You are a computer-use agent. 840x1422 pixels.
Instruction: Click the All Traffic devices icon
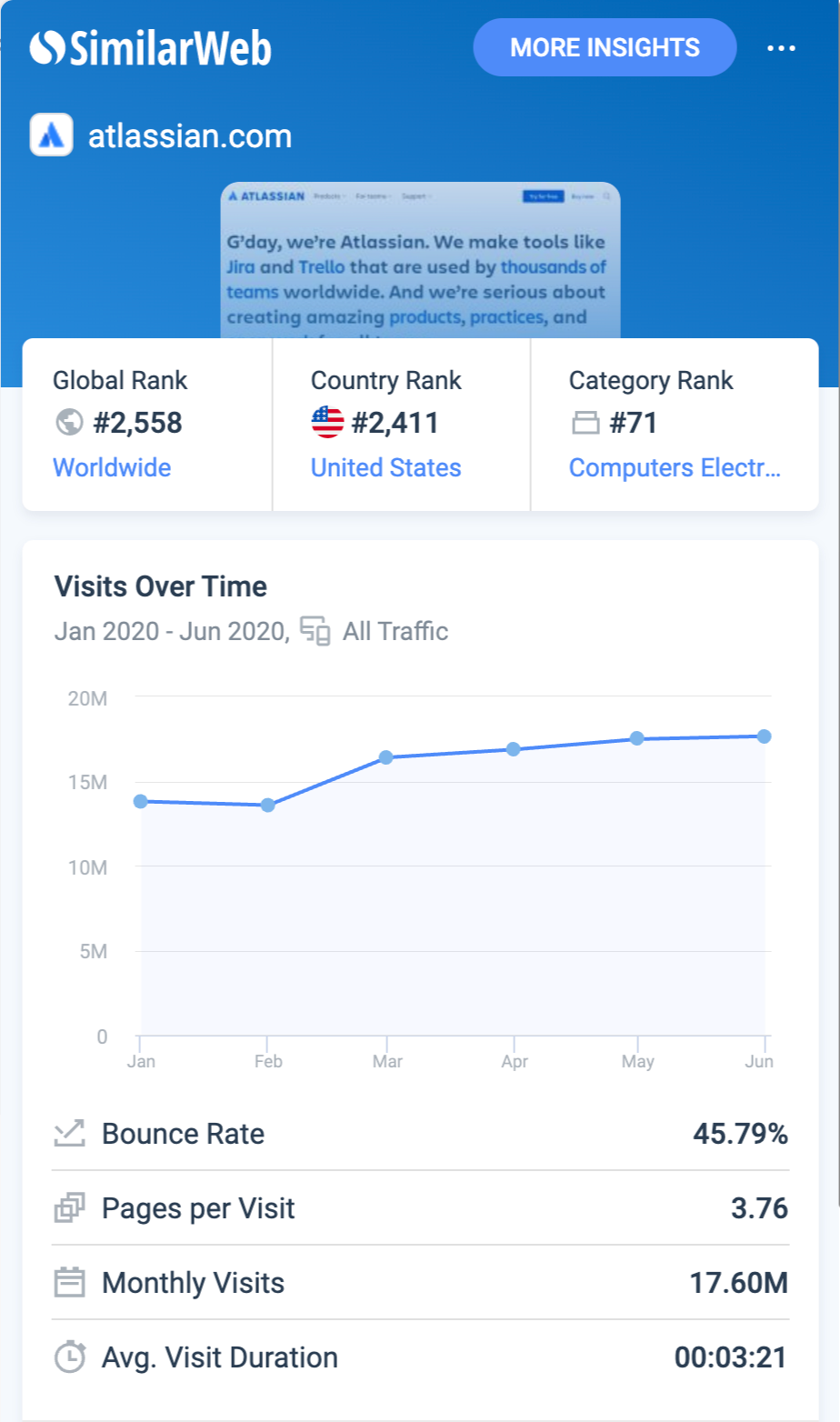[x=315, y=630]
